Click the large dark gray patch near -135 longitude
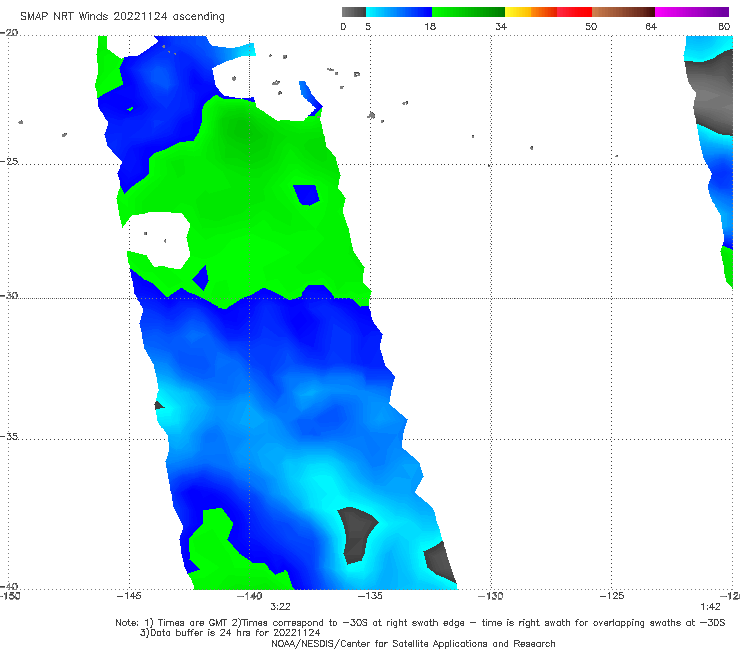 357,535
